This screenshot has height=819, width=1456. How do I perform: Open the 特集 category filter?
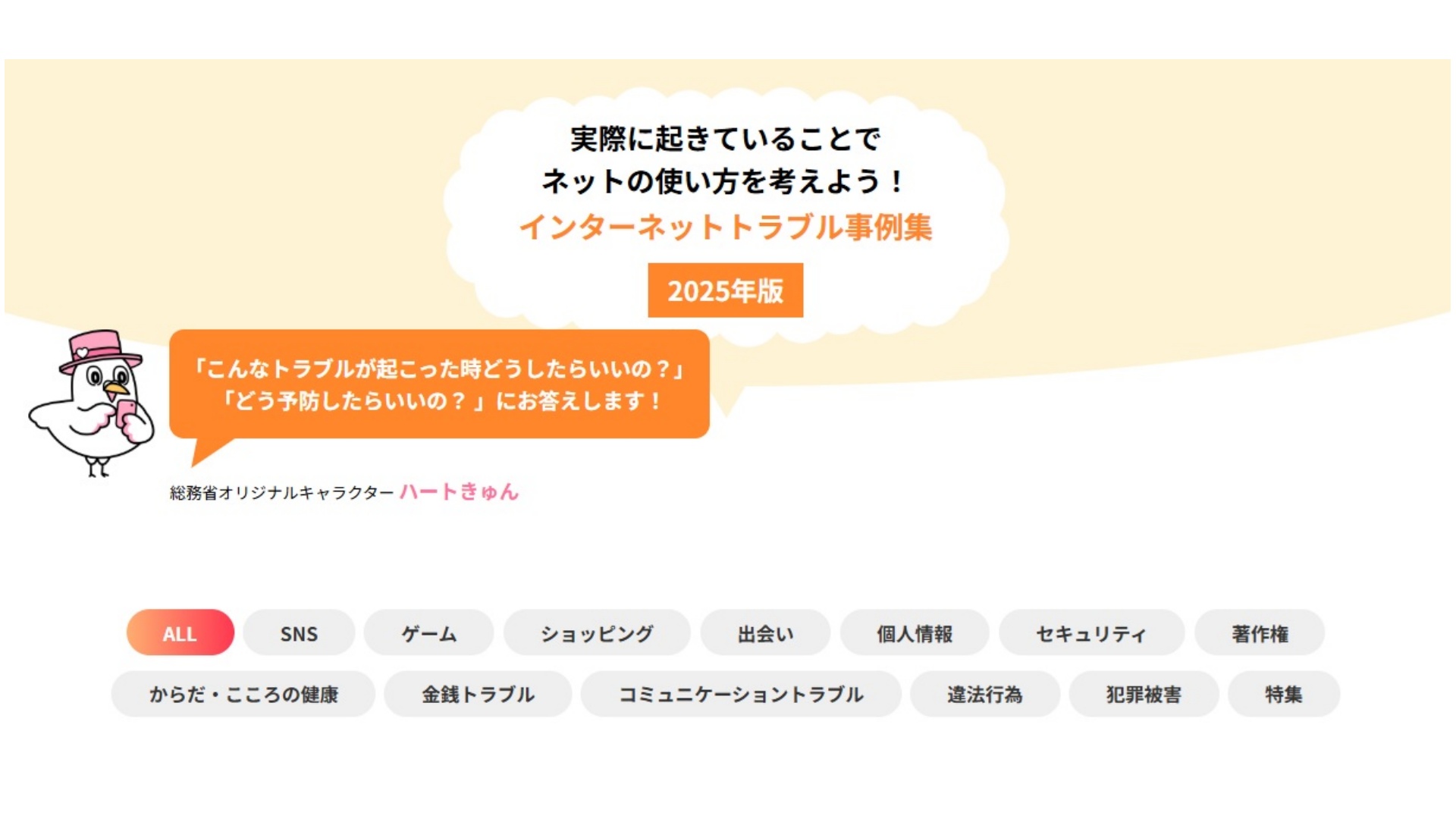[1284, 694]
